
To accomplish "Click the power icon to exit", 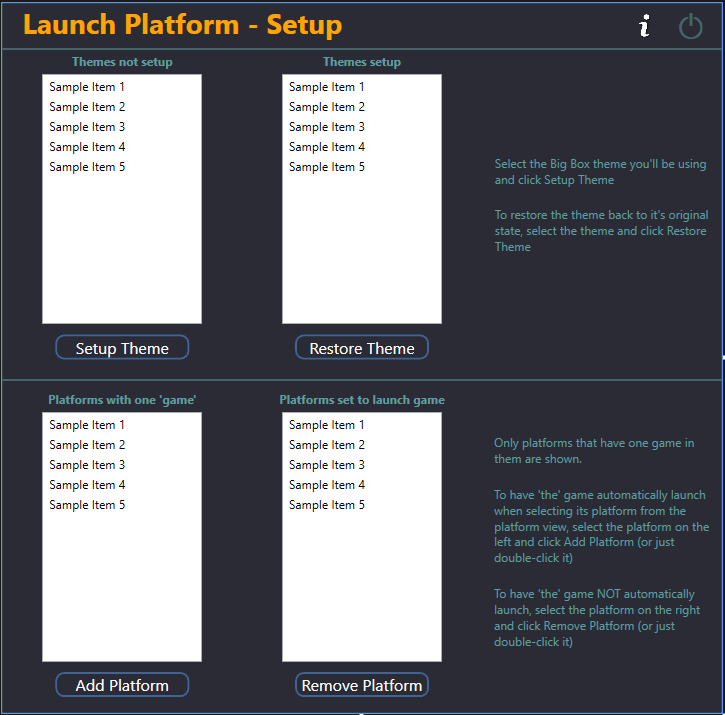I will tap(691, 26).
